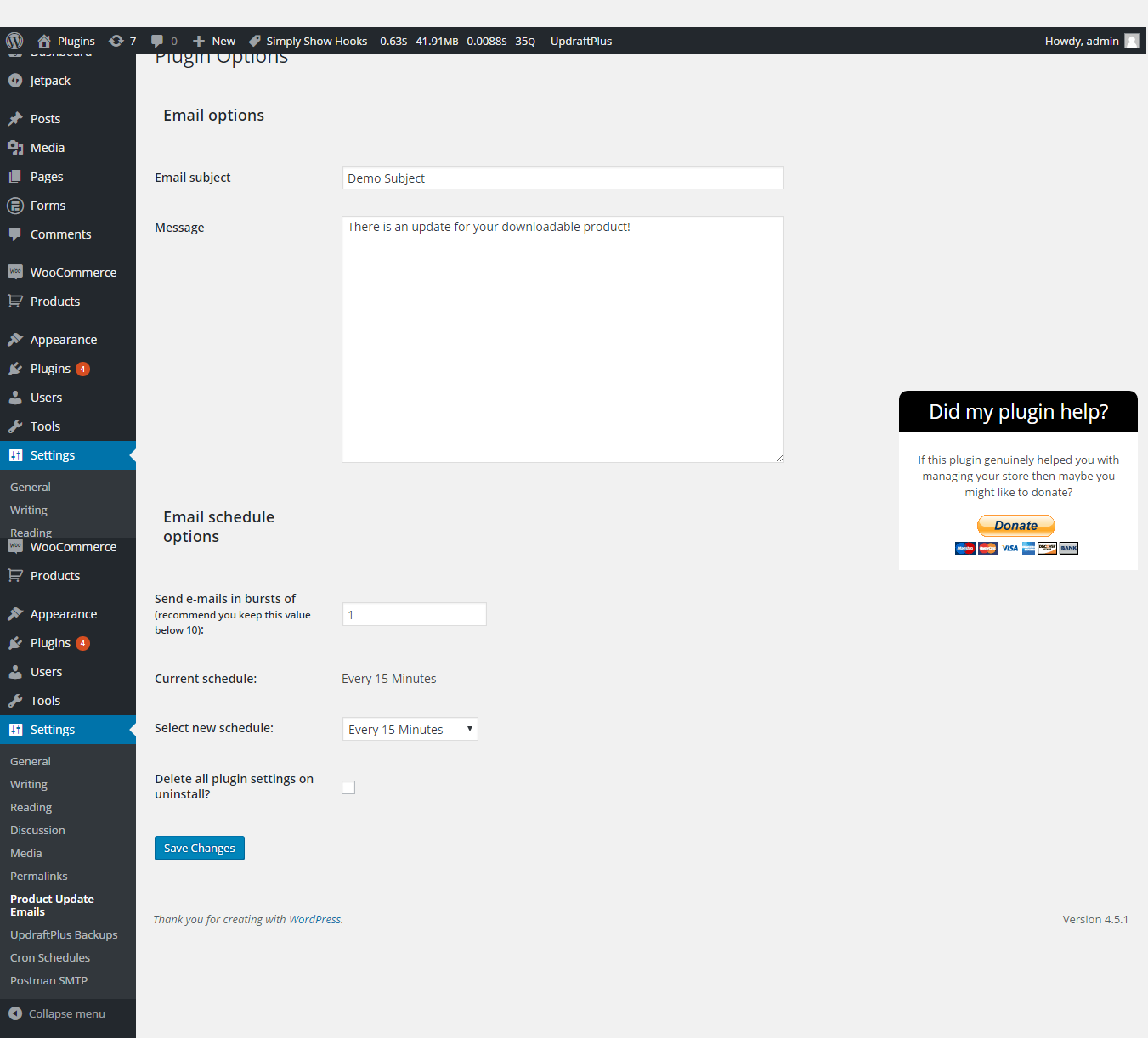Click the PayPal Donate button

click(x=1016, y=525)
